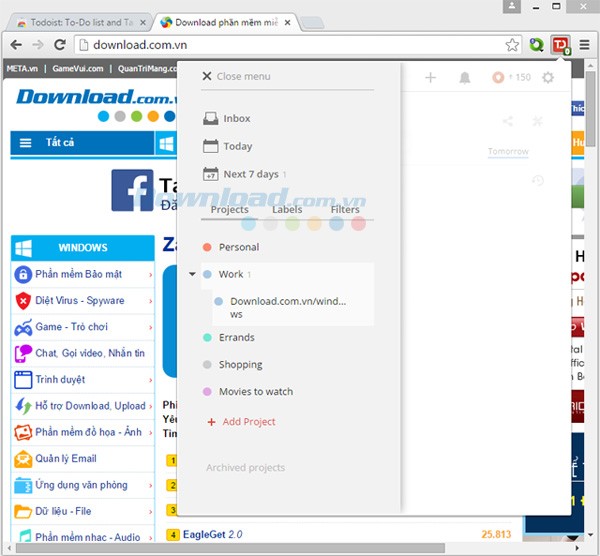
Task: Open the Todoist settings gear
Action: click(x=547, y=78)
